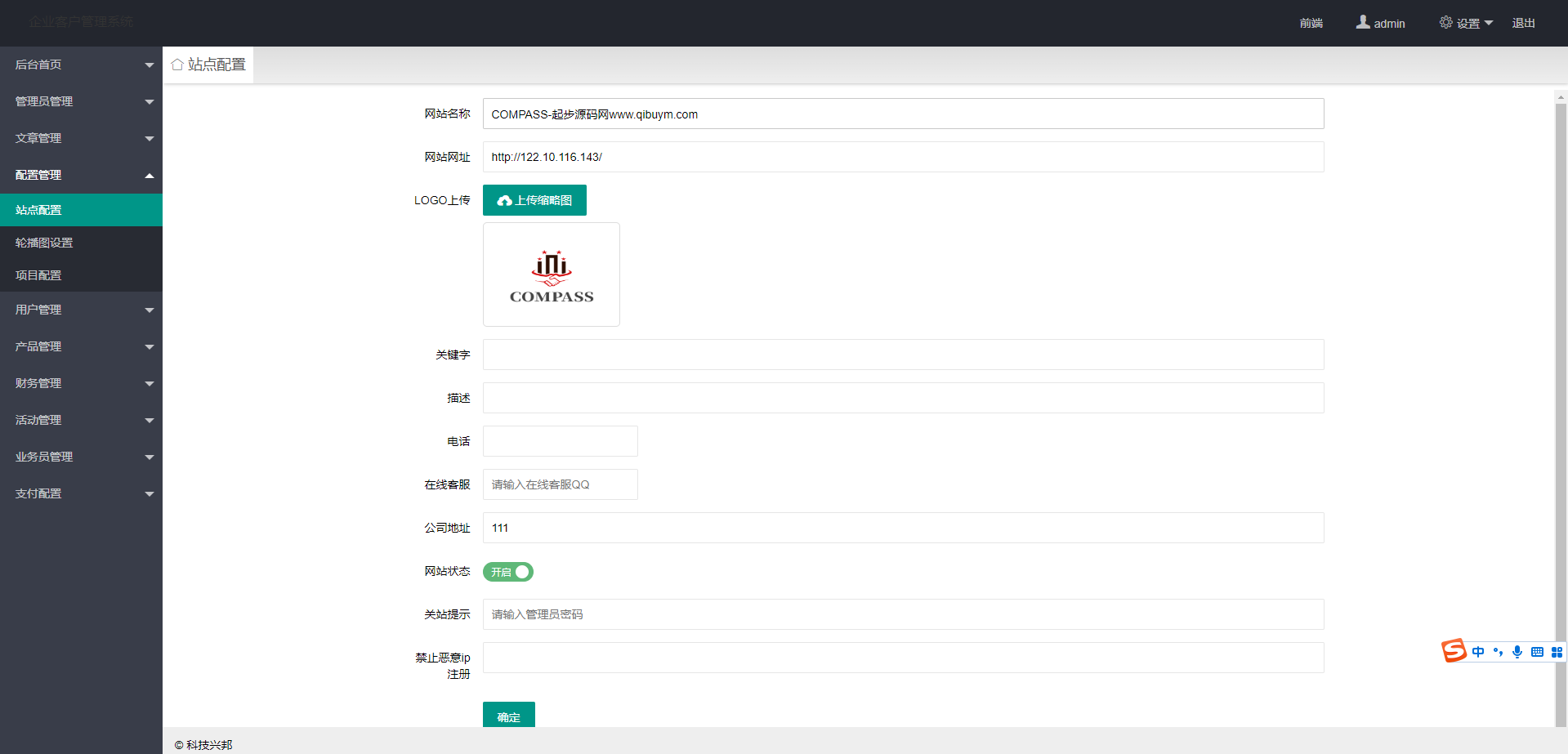Select 项目配置 in sidebar
1568x754 pixels.
click(x=81, y=275)
